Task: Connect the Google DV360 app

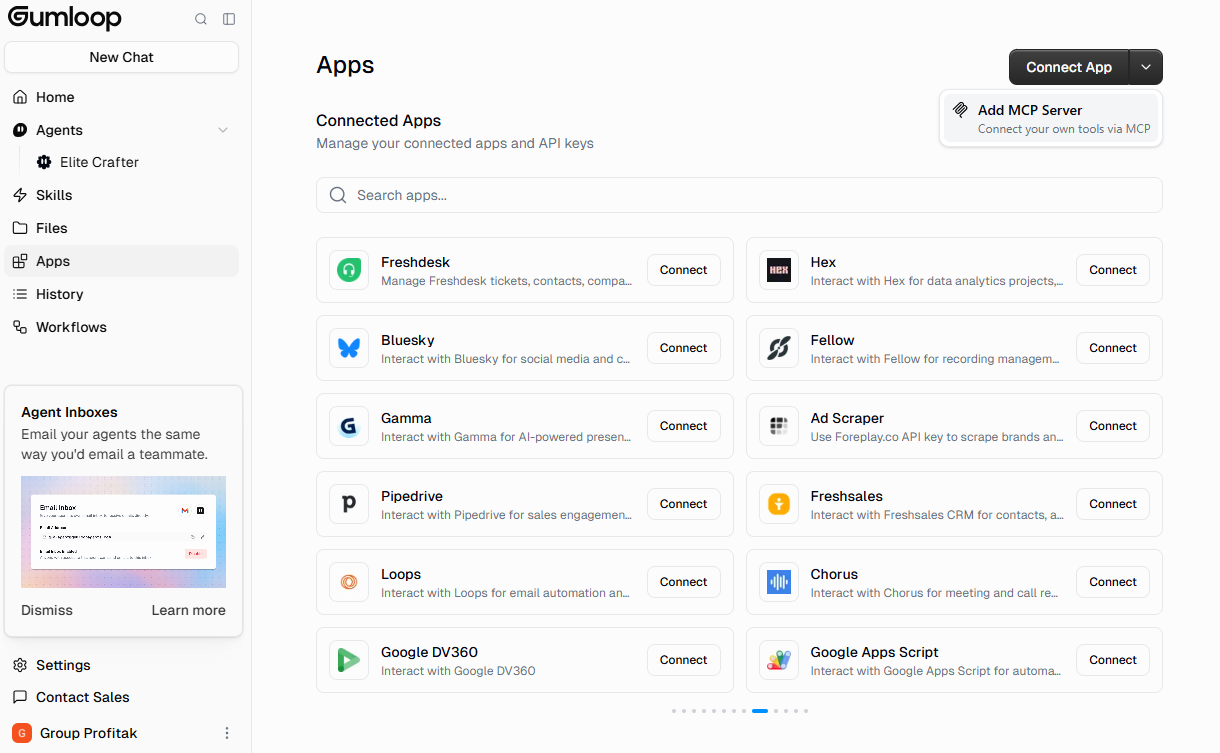Action: tap(684, 660)
